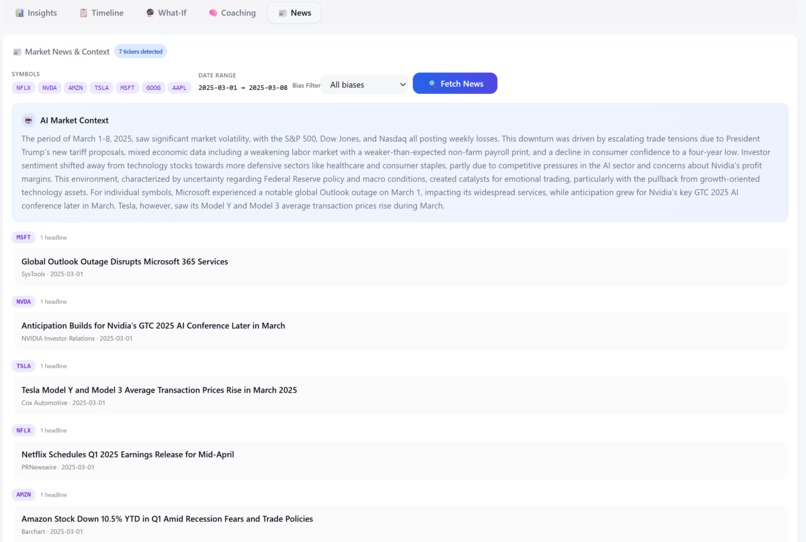Select the MSFT symbol chip
The image size is (806, 542).
tap(127, 88)
